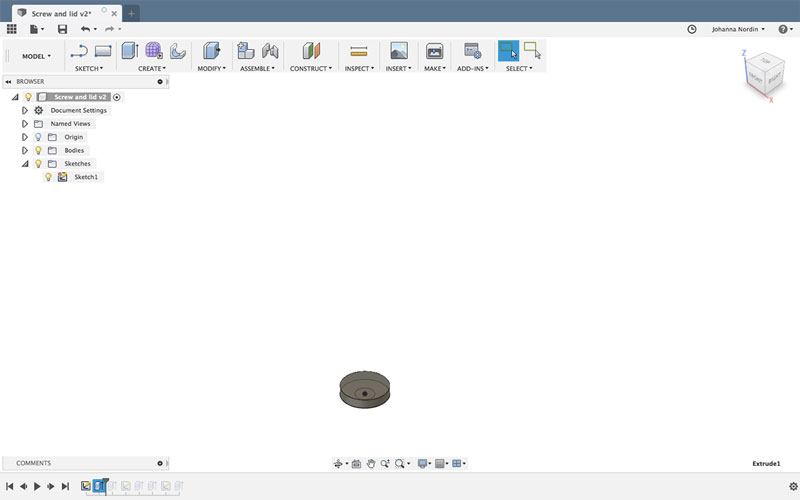
Task: Open the MAKE menu
Action: pos(435,68)
